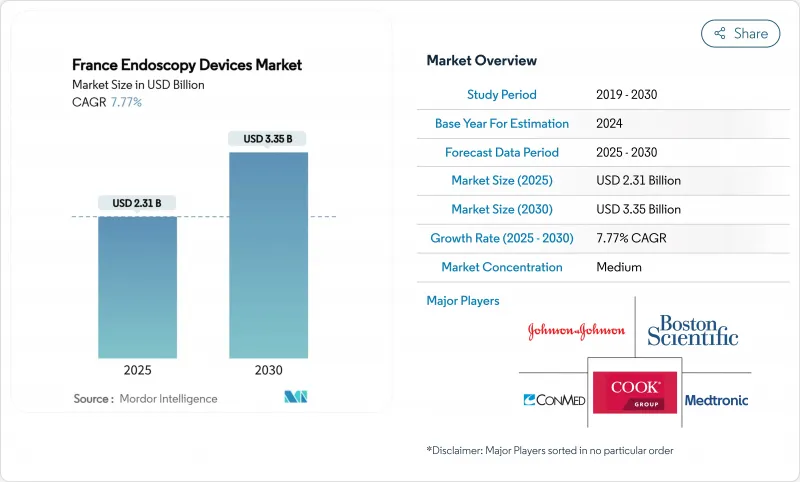The height and width of the screenshot is (482, 800).
Task: Open the Cook Group logo
Action: (x=634, y=392)
